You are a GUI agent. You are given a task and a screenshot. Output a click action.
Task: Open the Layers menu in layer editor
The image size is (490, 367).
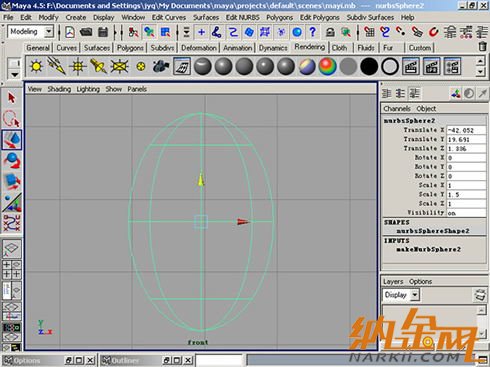pos(393,281)
